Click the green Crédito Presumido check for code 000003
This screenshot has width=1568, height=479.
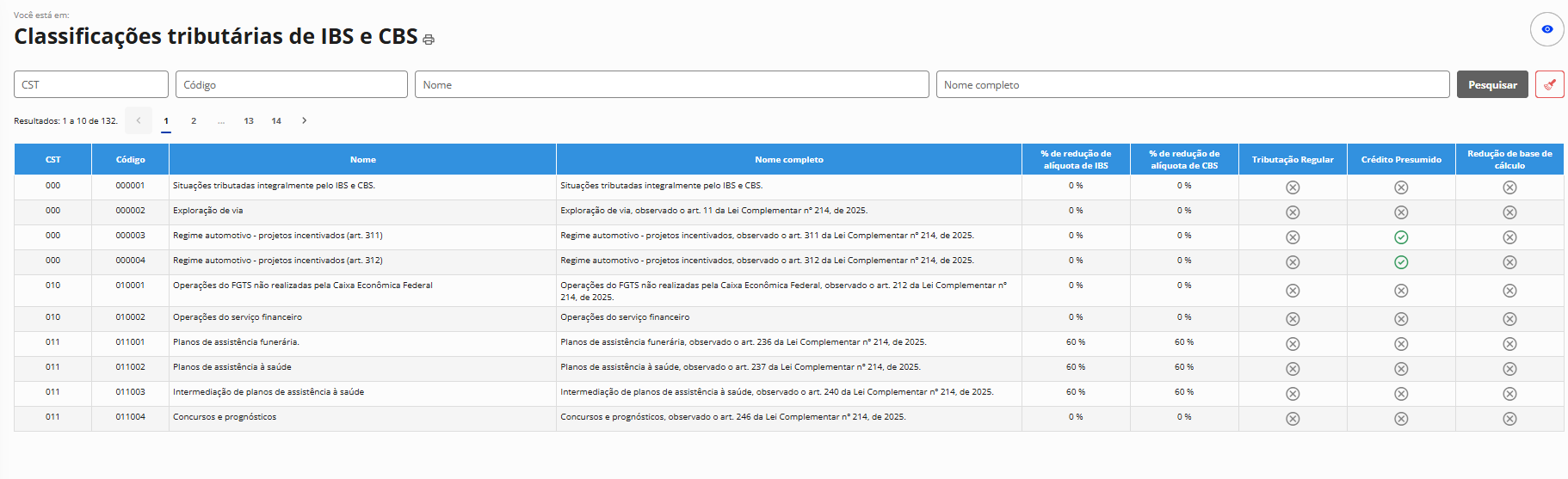tap(1401, 237)
